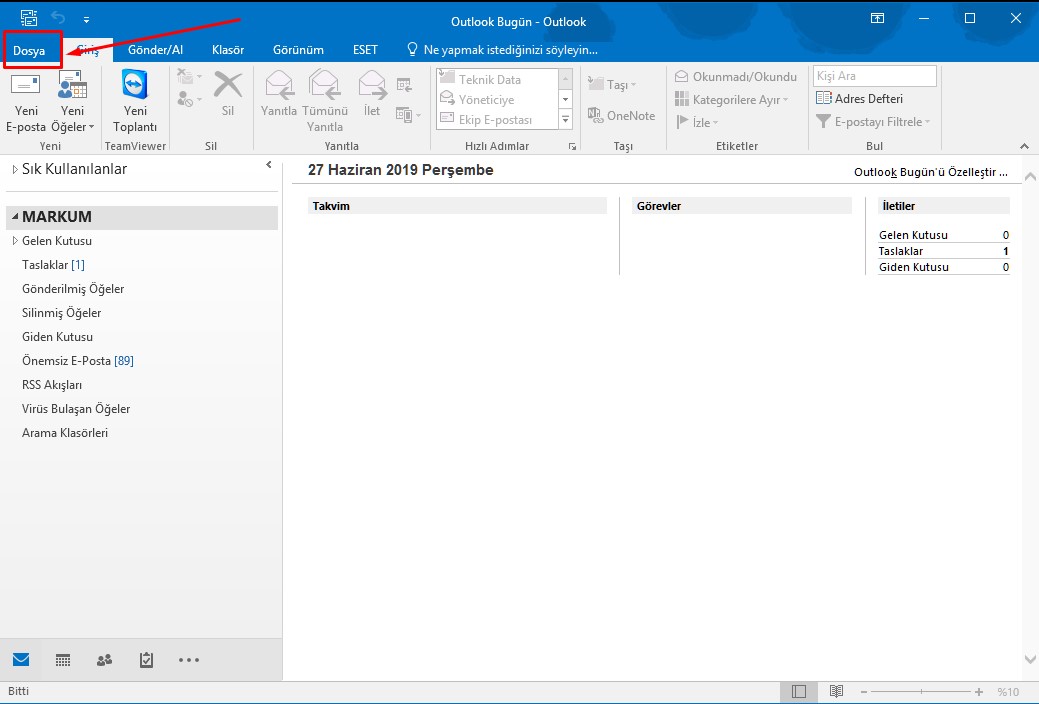Click the Ne yapmak istediğinizi söyleyin box
This screenshot has height=704, width=1039.
tap(502, 50)
